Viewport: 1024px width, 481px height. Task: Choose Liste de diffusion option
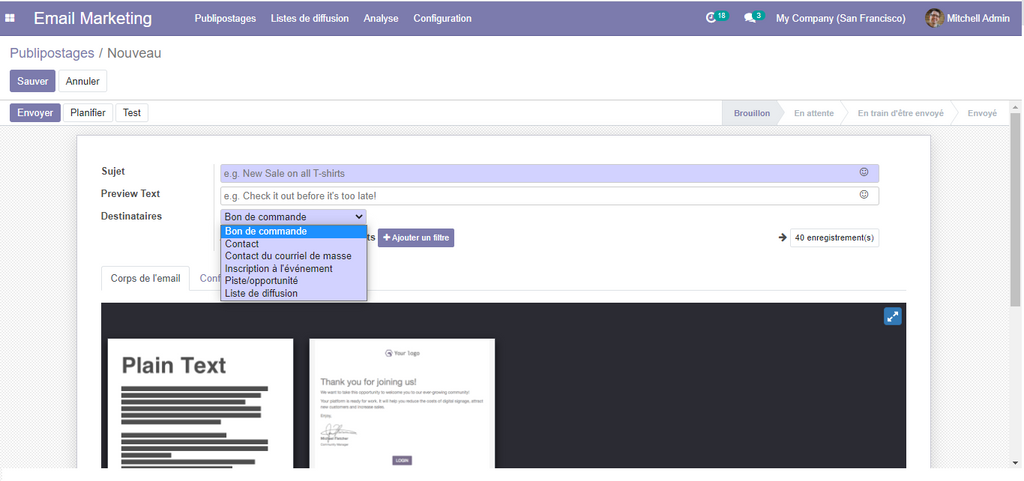click(261, 293)
